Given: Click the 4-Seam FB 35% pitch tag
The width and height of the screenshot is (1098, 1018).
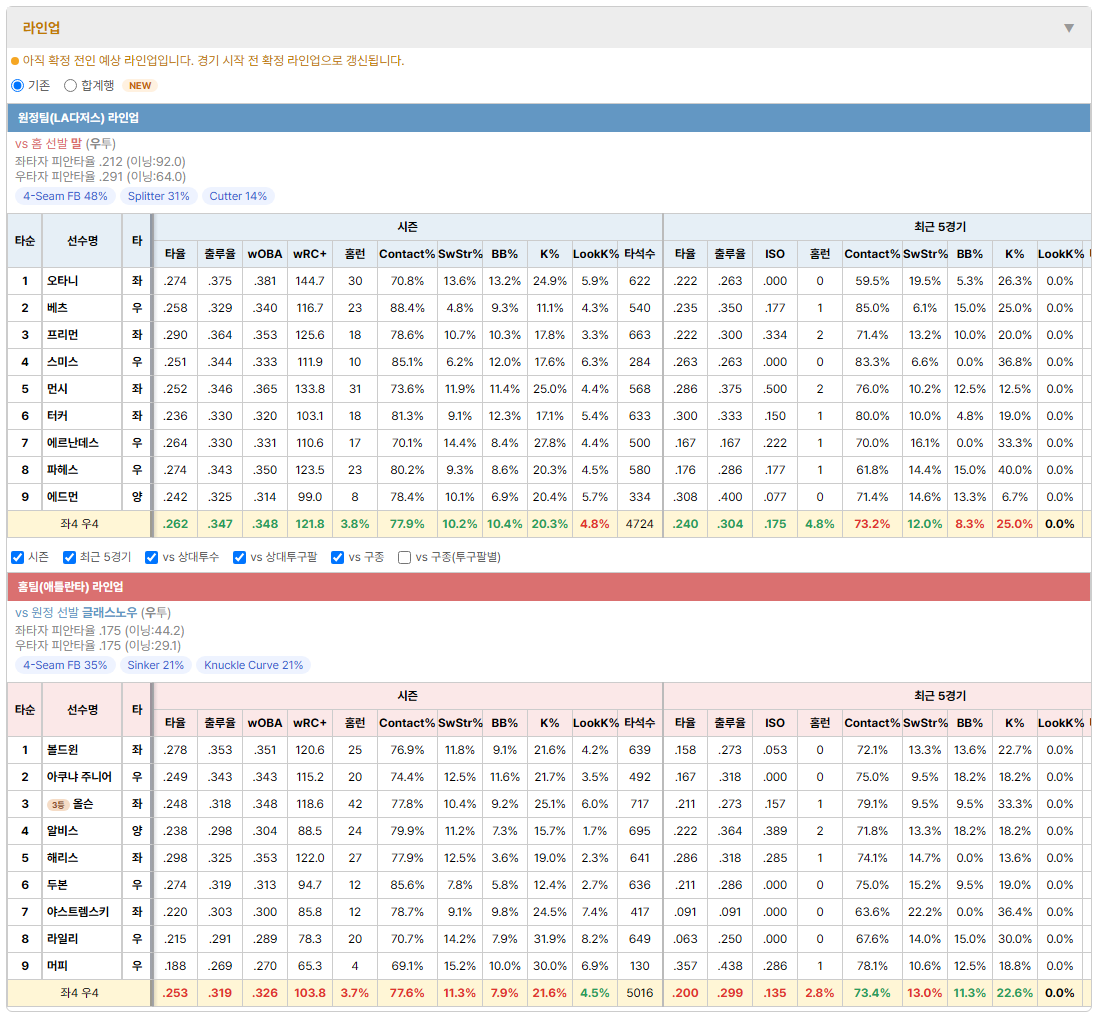Looking at the screenshot, I should click(x=65, y=665).
